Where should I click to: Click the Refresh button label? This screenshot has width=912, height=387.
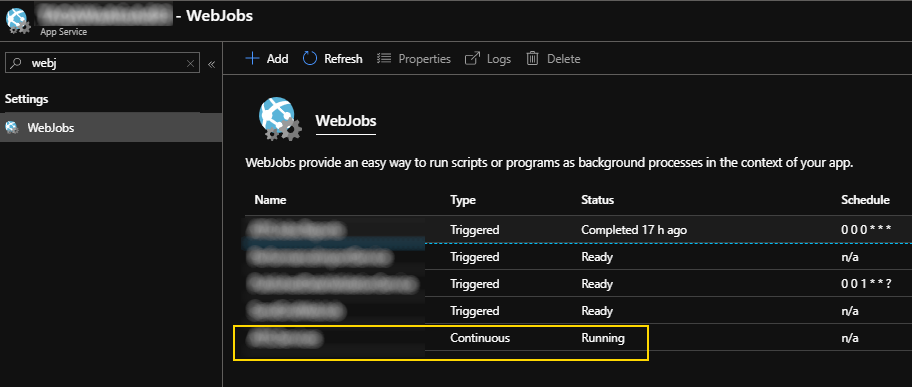click(x=343, y=59)
